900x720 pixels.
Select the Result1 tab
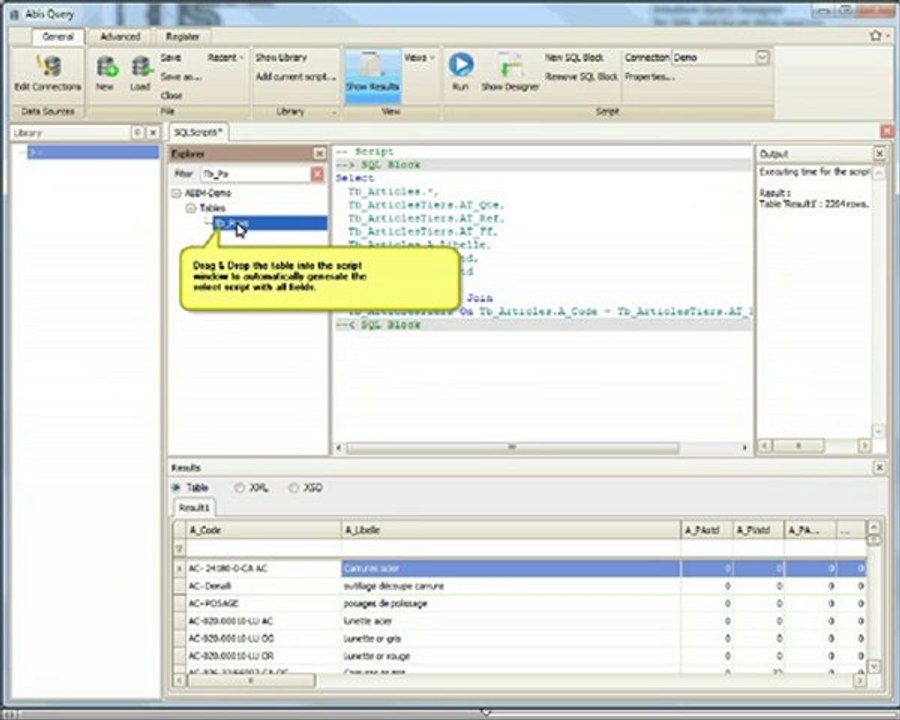coord(194,508)
